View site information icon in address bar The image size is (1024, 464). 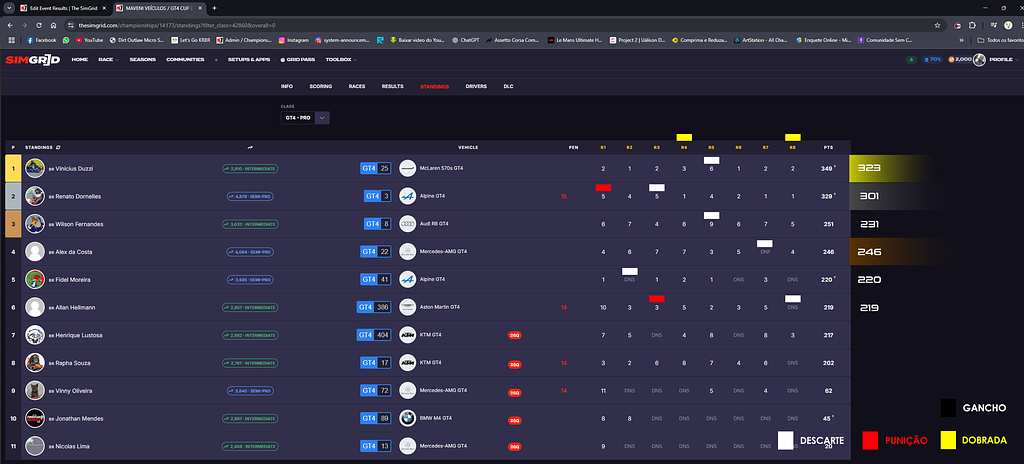coord(71,25)
